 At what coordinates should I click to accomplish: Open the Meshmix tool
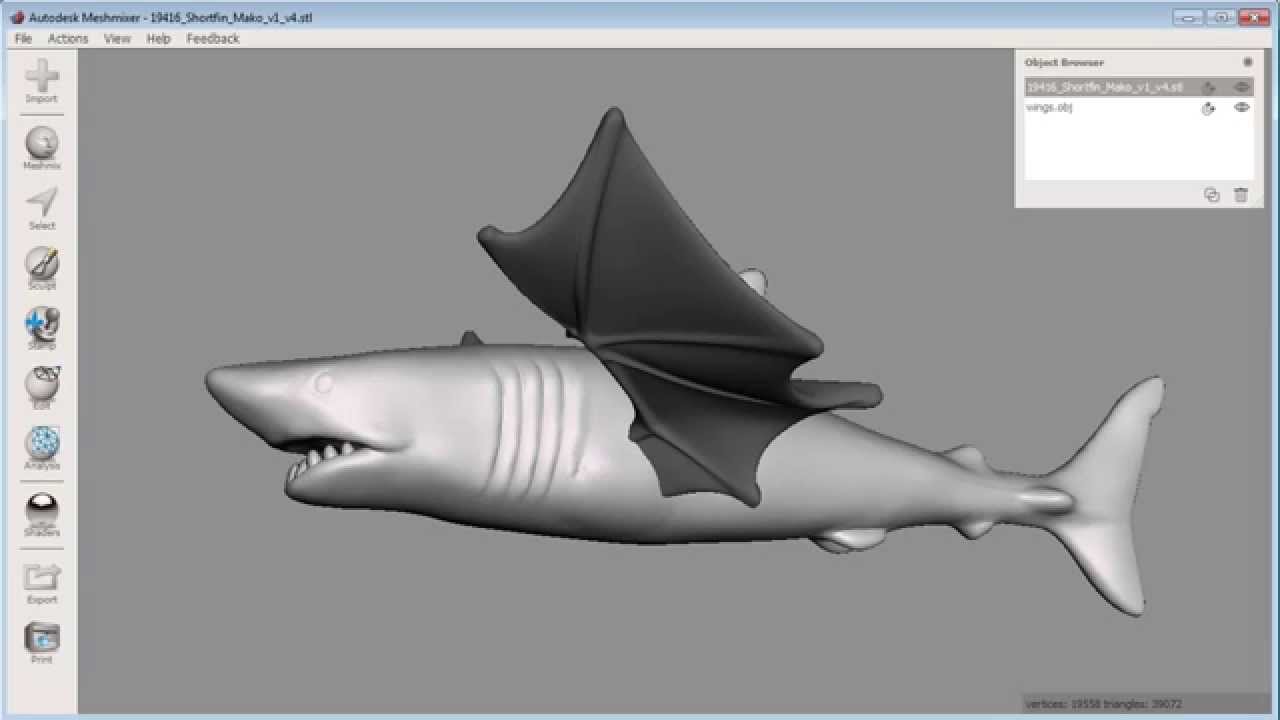tap(41, 149)
